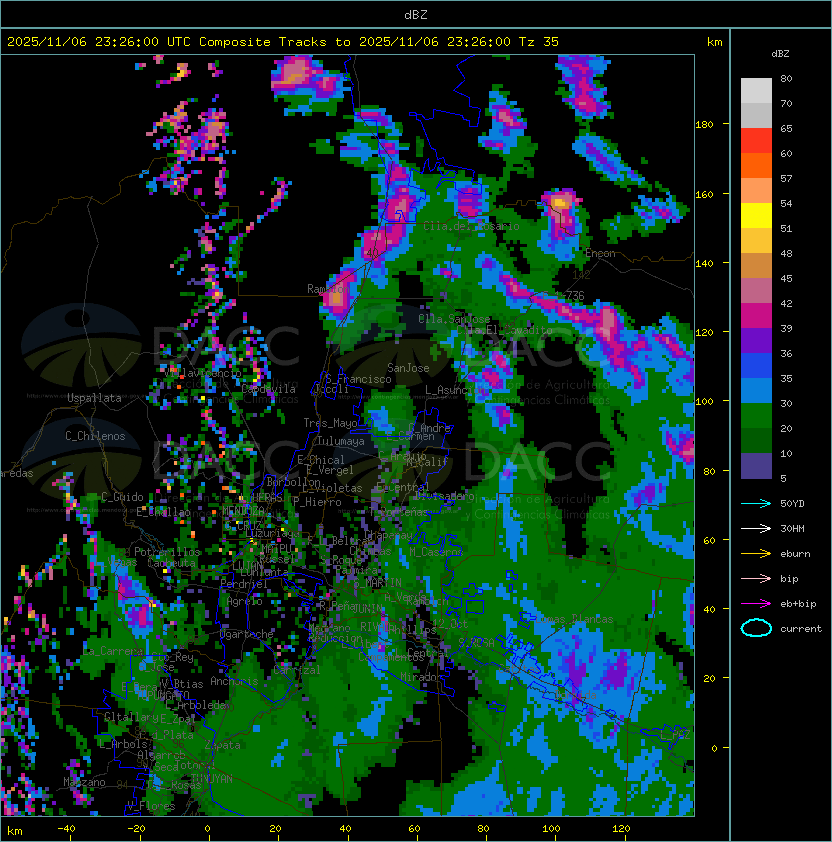Click the Zapata place label

[222, 745]
